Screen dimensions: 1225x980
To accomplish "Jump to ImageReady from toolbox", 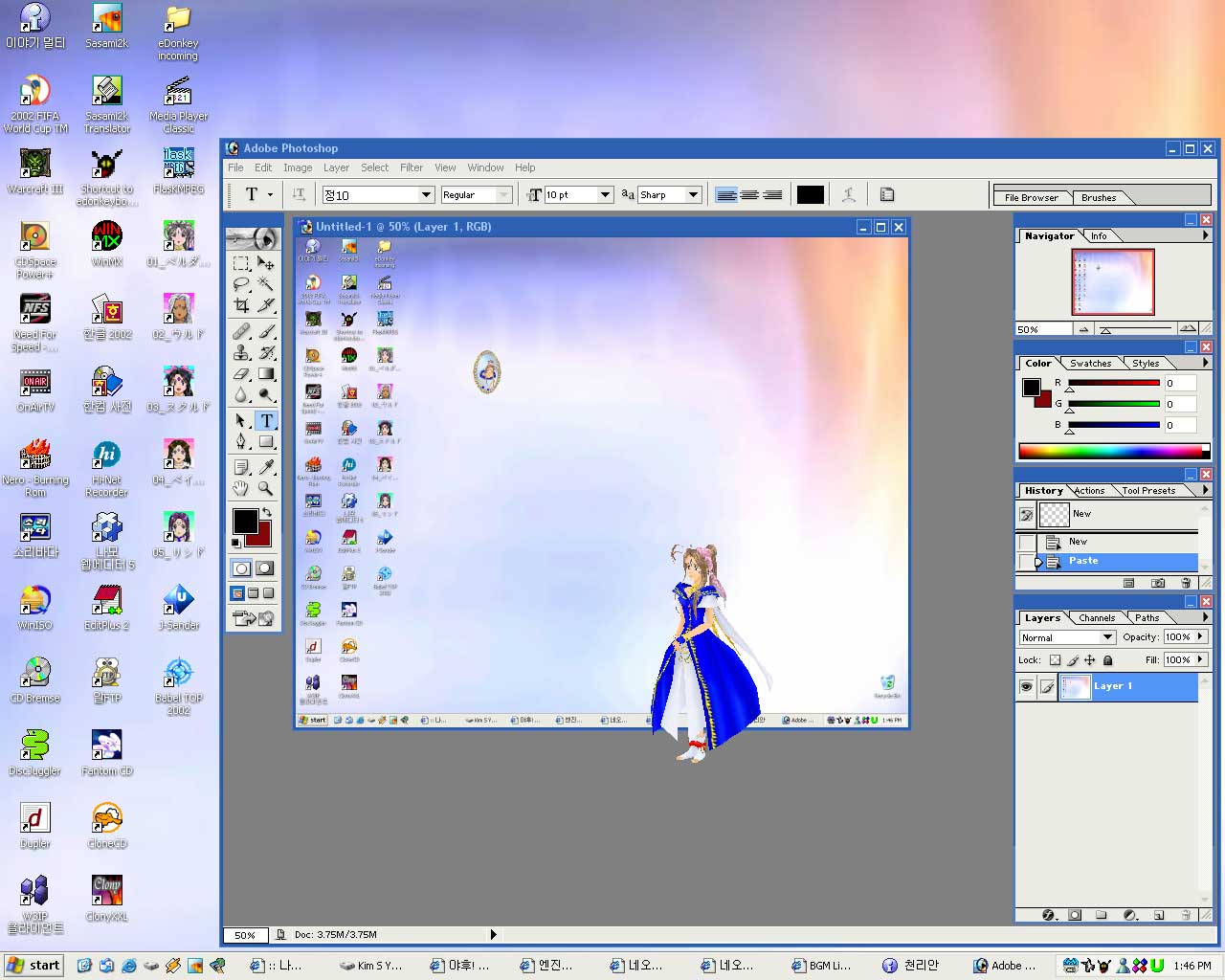I will [x=254, y=619].
